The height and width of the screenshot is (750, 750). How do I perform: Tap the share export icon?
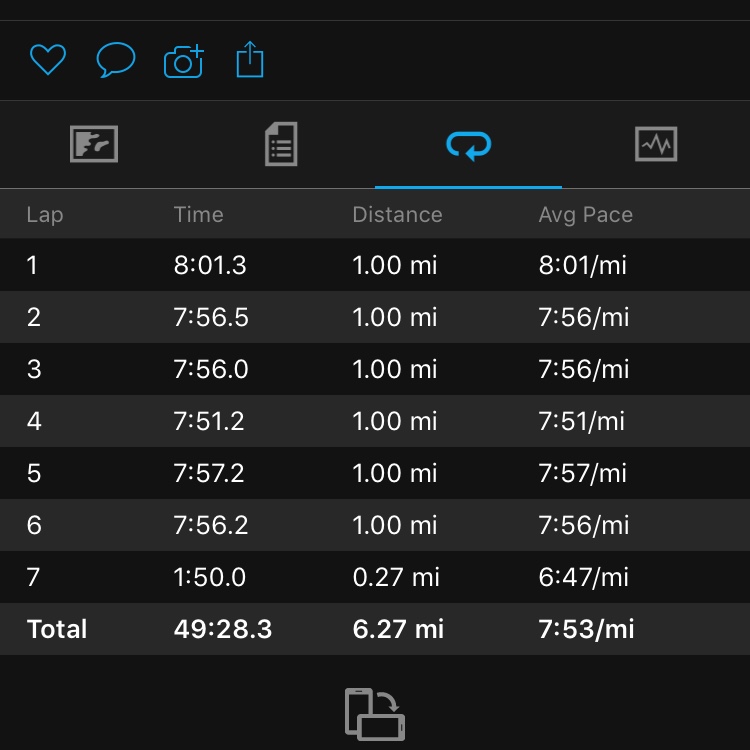click(x=250, y=60)
